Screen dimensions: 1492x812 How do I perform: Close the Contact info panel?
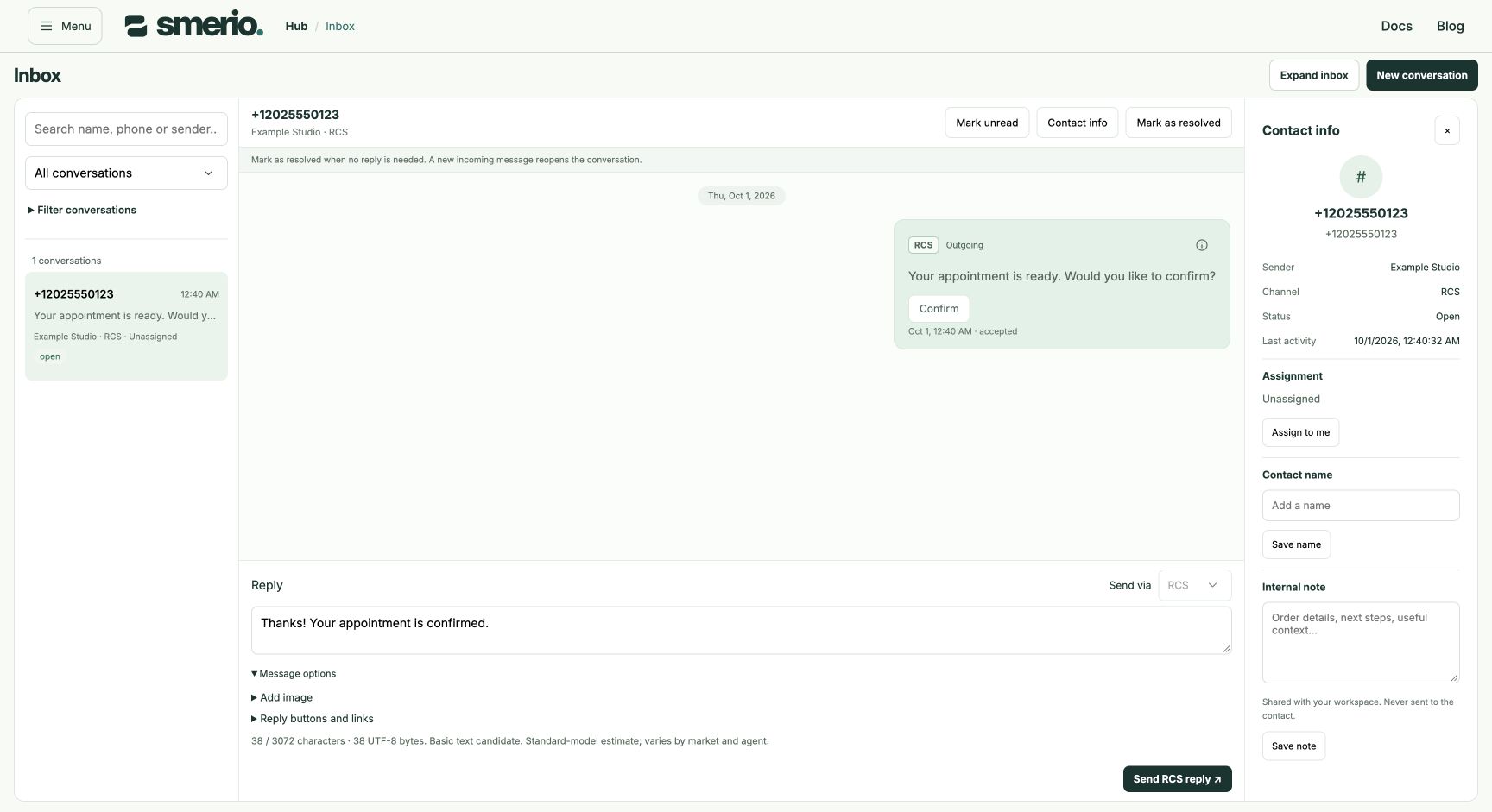pyautogui.click(x=1446, y=130)
